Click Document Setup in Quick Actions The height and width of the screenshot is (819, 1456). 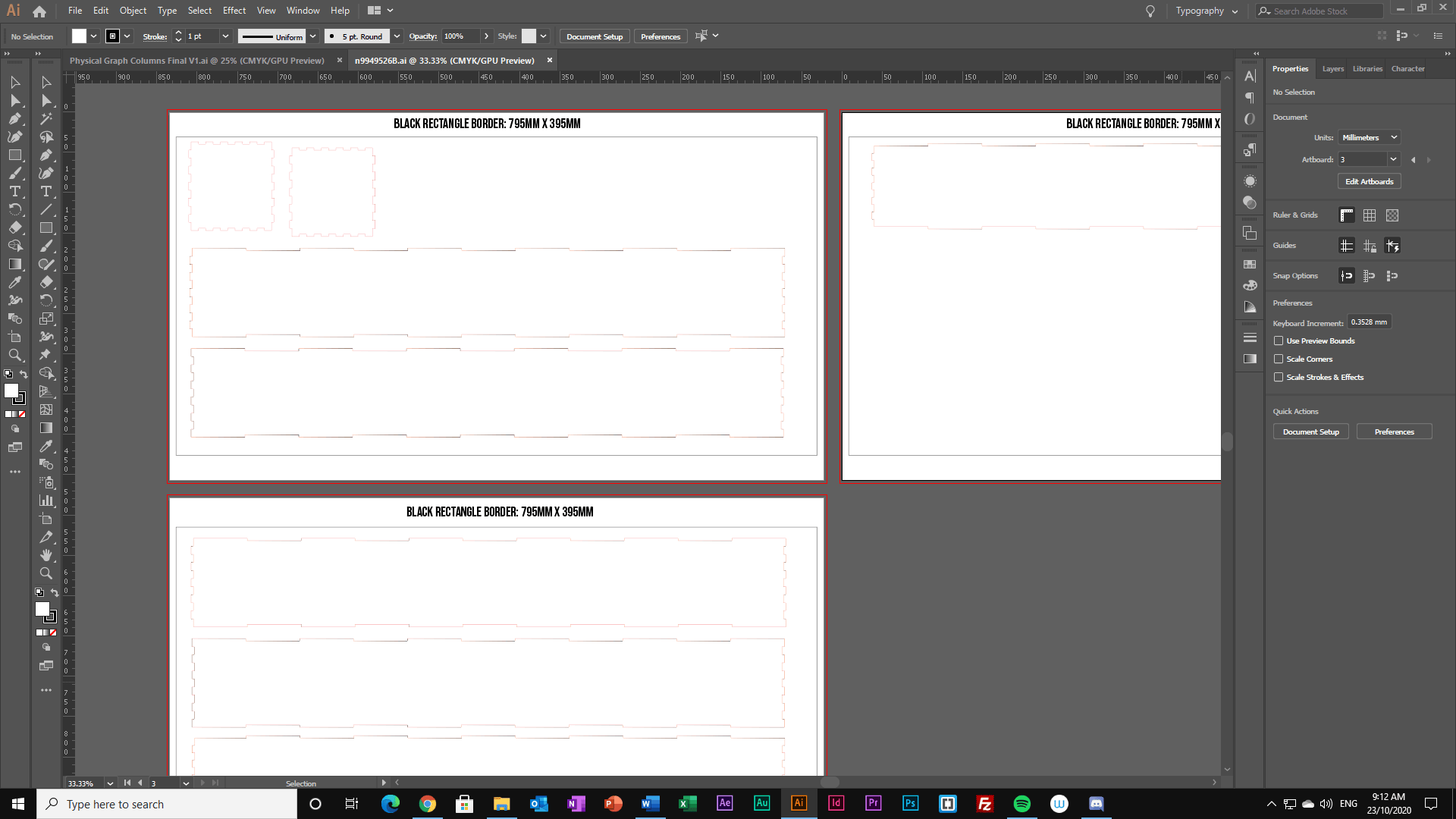click(x=1310, y=432)
